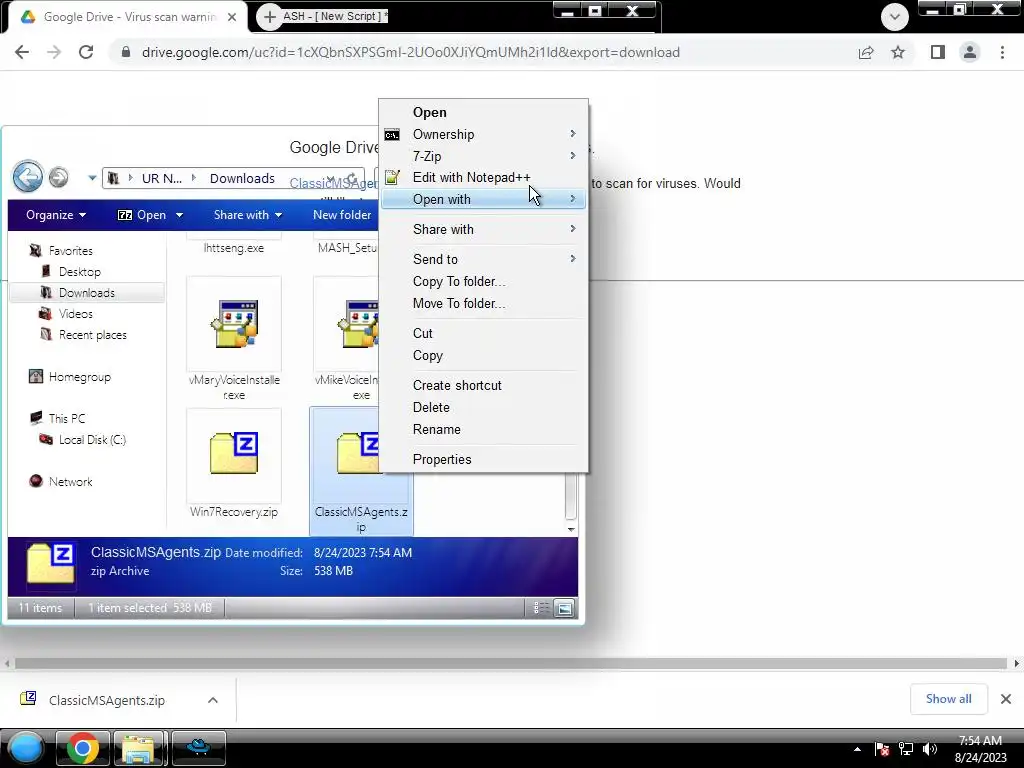This screenshot has height=768, width=1024.
Task: Open Downloads in navigation pane
Action: click(87, 293)
